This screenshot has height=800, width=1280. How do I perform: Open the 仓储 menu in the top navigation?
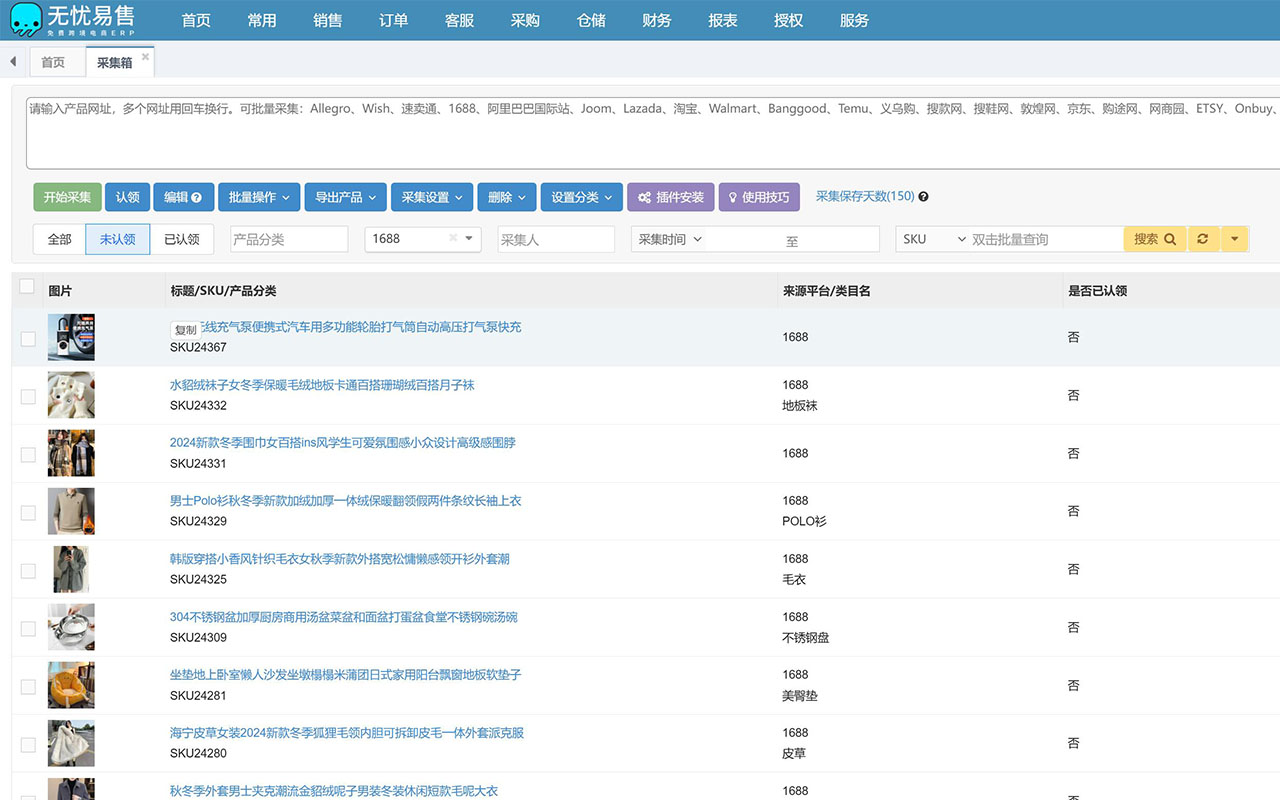(591, 20)
